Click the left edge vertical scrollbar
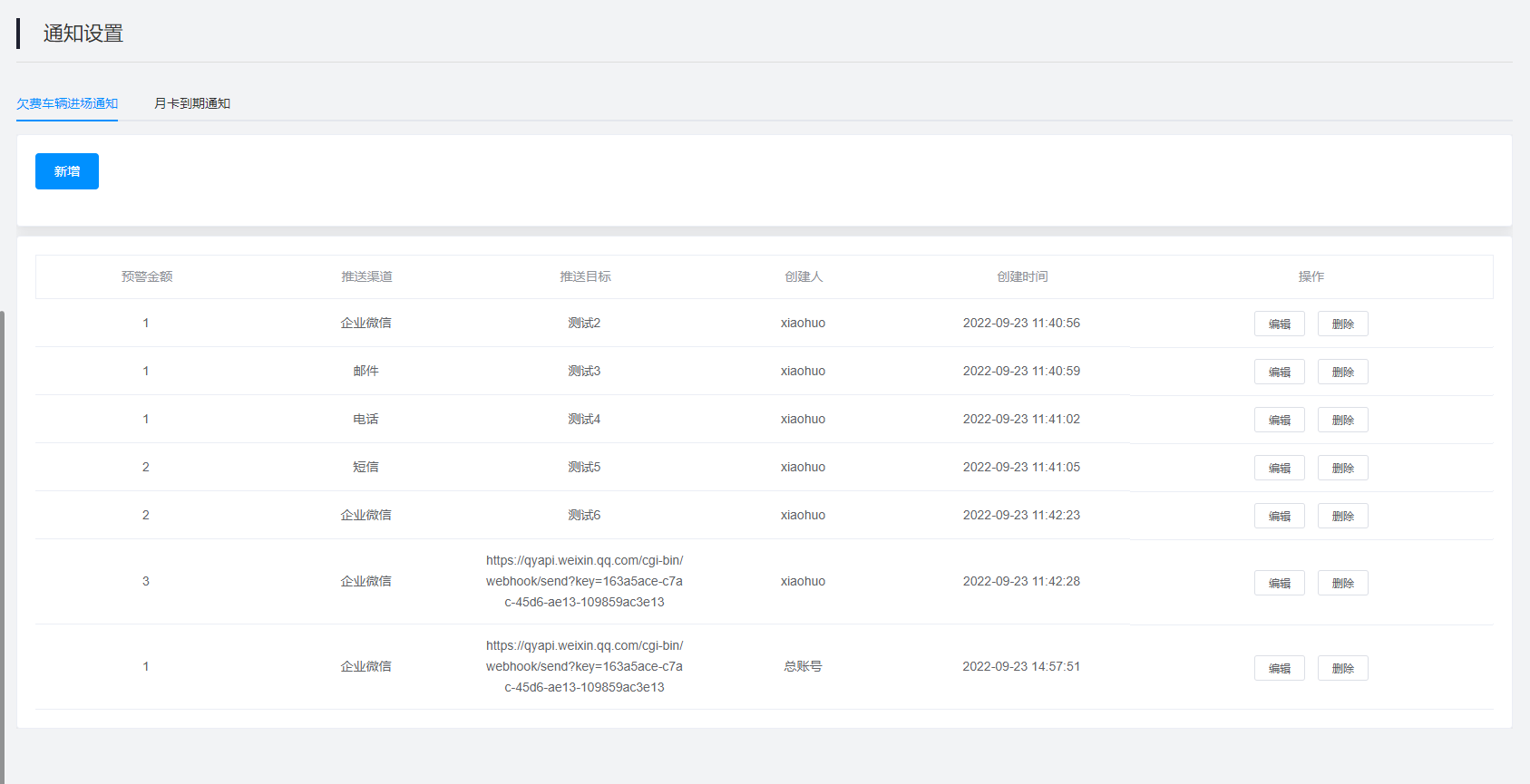Image resolution: width=1530 pixels, height=784 pixels. 3,544
